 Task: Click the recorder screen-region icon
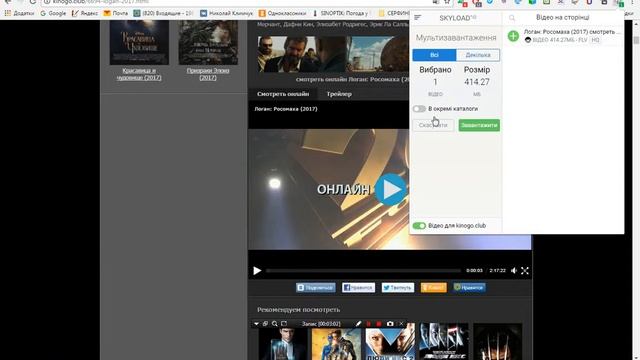pos(284,324)
